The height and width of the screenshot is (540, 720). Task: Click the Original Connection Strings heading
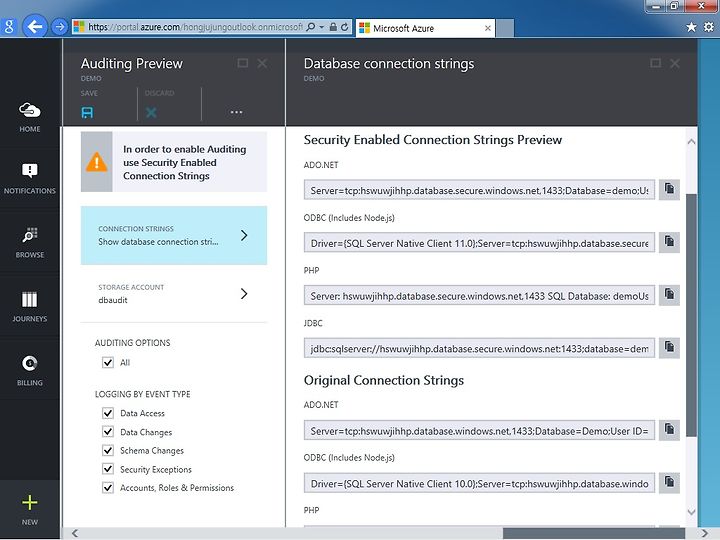384,380
